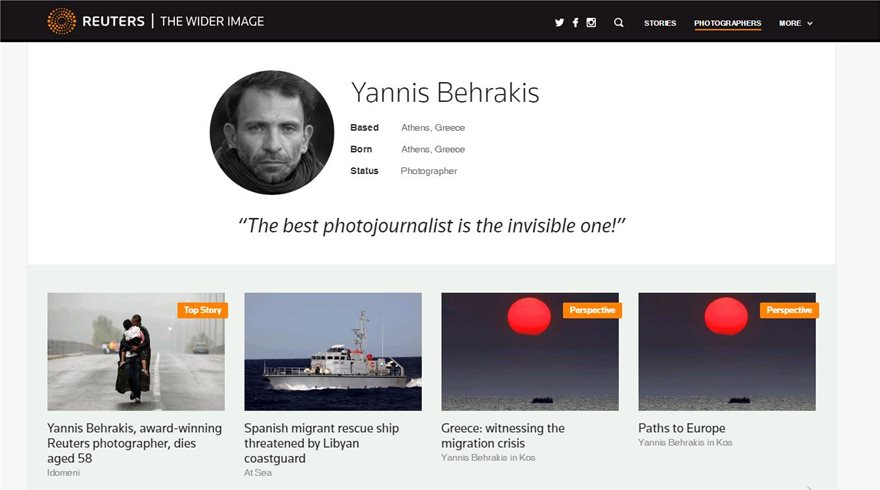The image size is (880, 490).
Task: Select the Photographers tab
Action: point(727,23)
